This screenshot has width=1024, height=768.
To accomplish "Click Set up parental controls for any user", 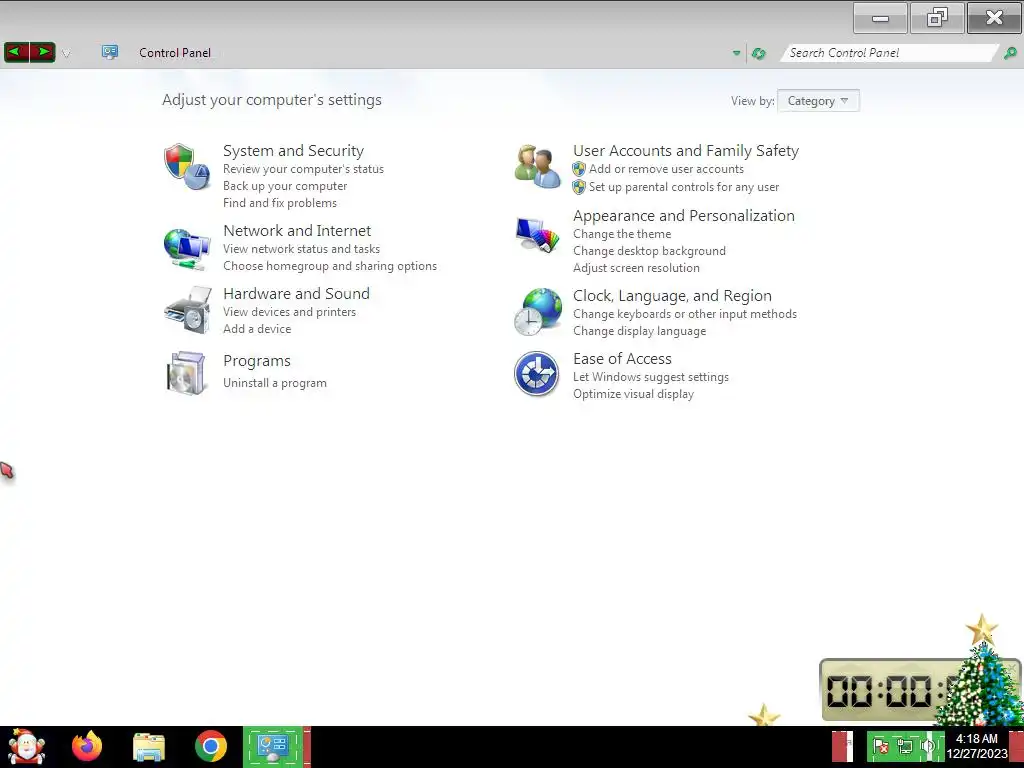I will [684, 187].
